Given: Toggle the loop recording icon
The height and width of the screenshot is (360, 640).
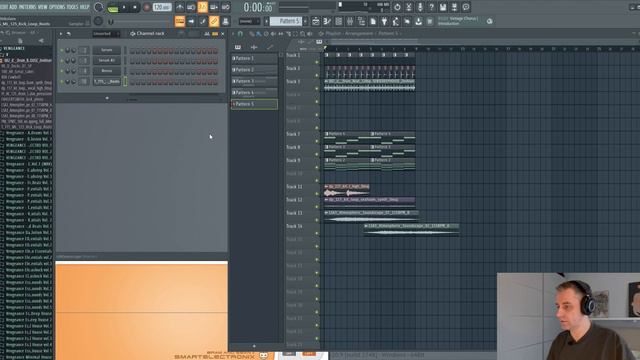Looking at the screenshot, I should [x=225, y=7].
